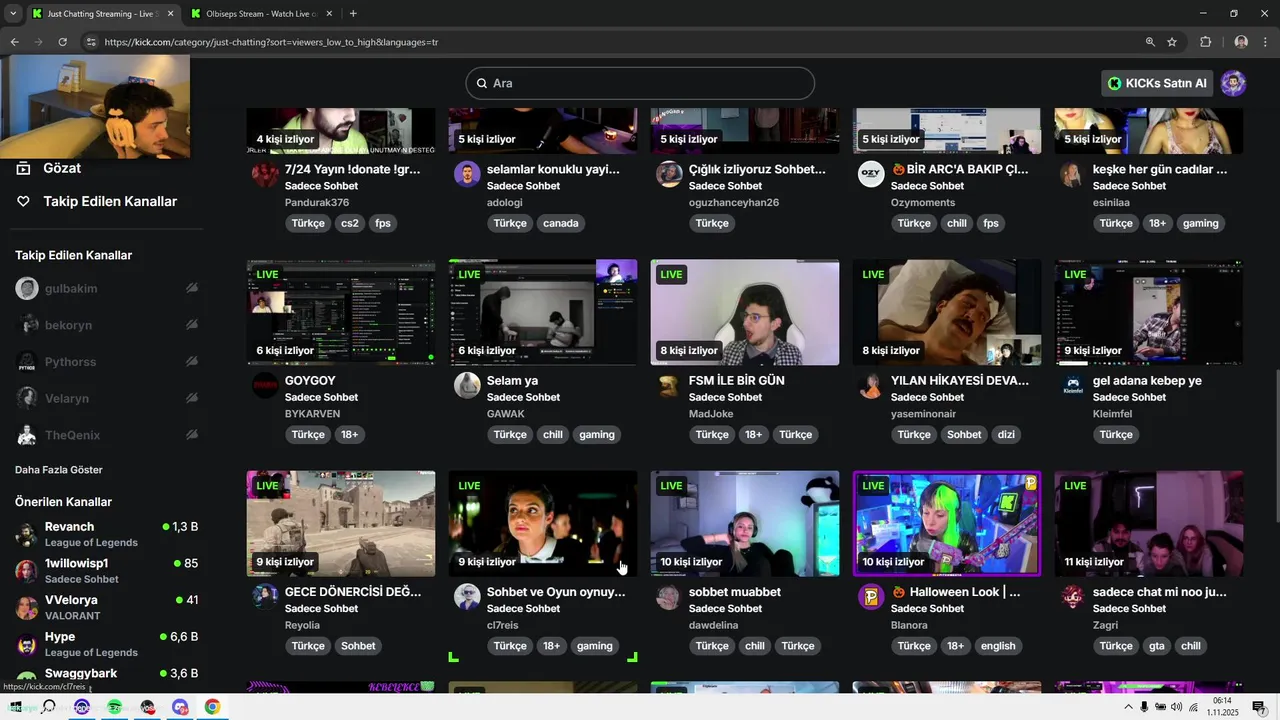Viewport: 1280px width, 720px height.
Task: Click the site info icon before the URL
Action: [x=91, y=42]
